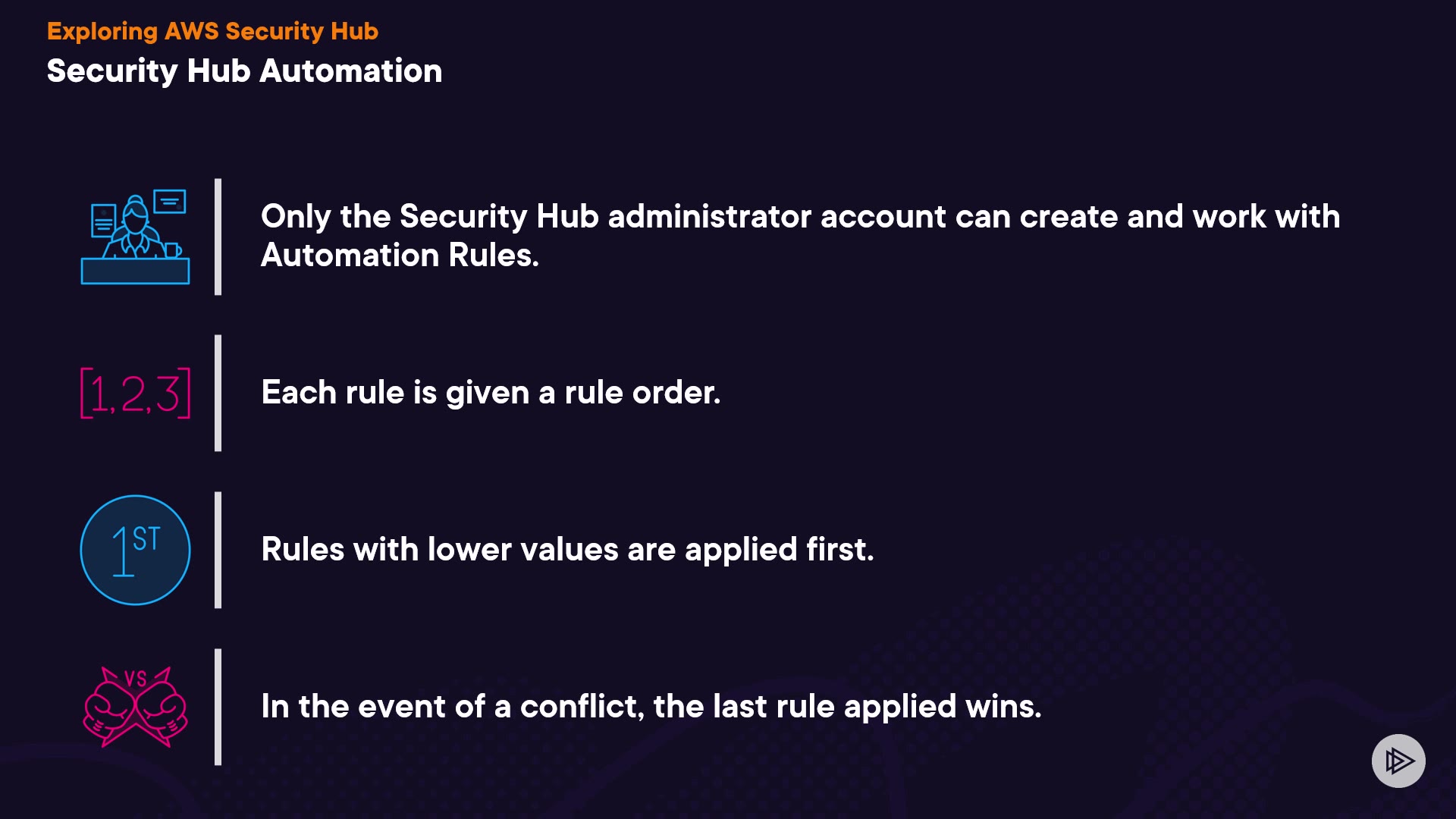Click the administrator at desk icon
This screenshot has height=819, width=1456.
(x=135, y=237)
